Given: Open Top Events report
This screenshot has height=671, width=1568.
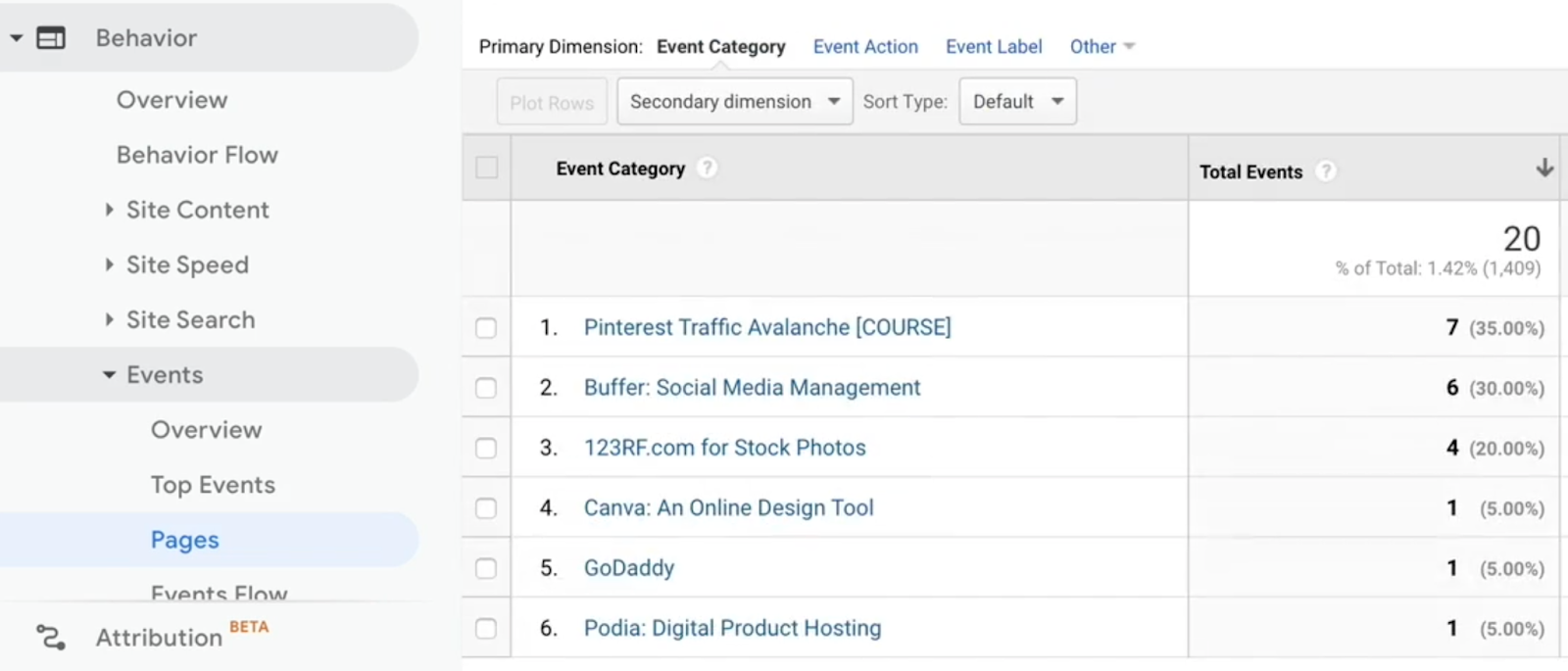Looking at the screenshot, I should pyautogui.click(x=213, y=485).
